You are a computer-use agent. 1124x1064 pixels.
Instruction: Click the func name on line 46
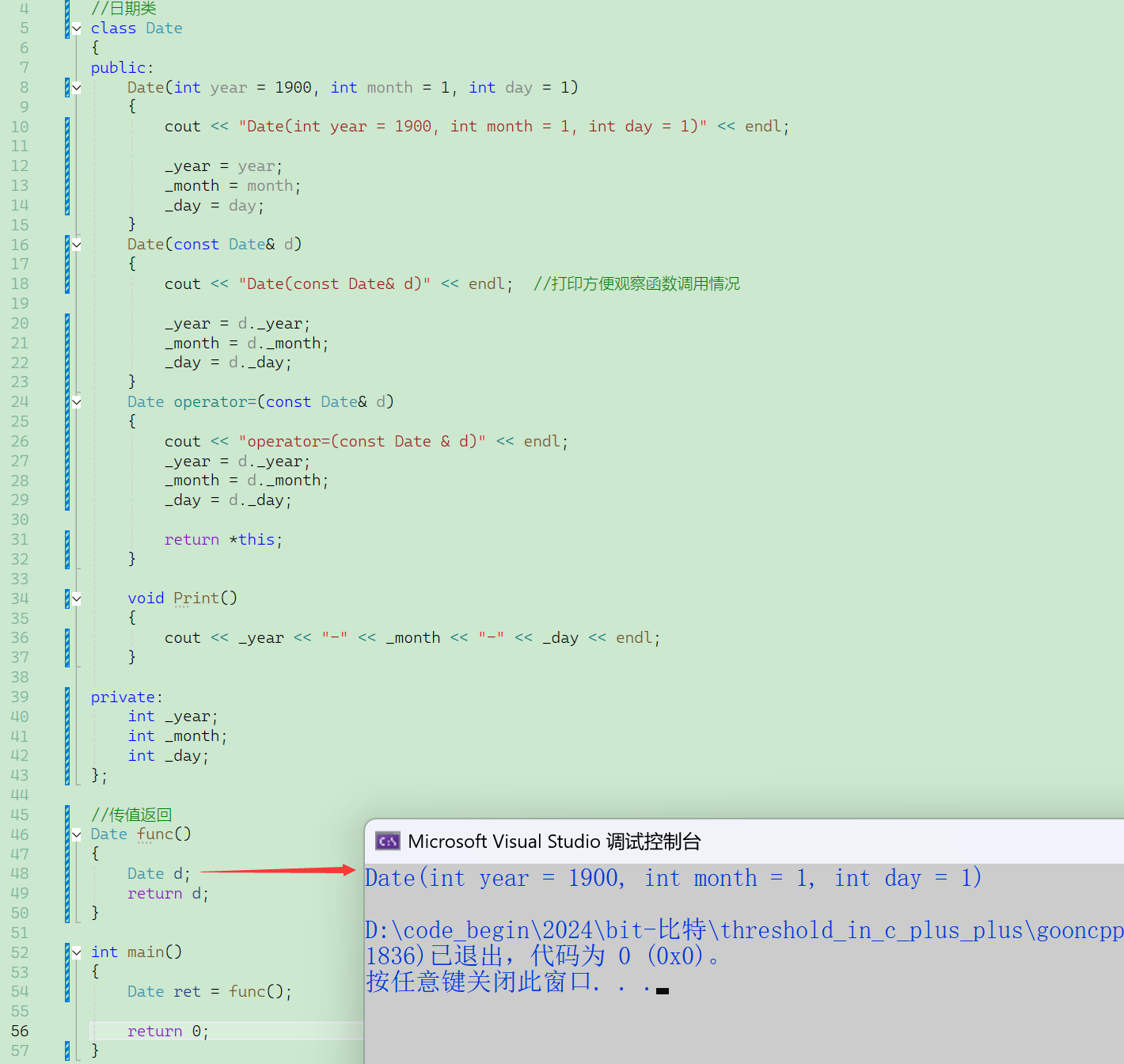[x=155, y=834]
